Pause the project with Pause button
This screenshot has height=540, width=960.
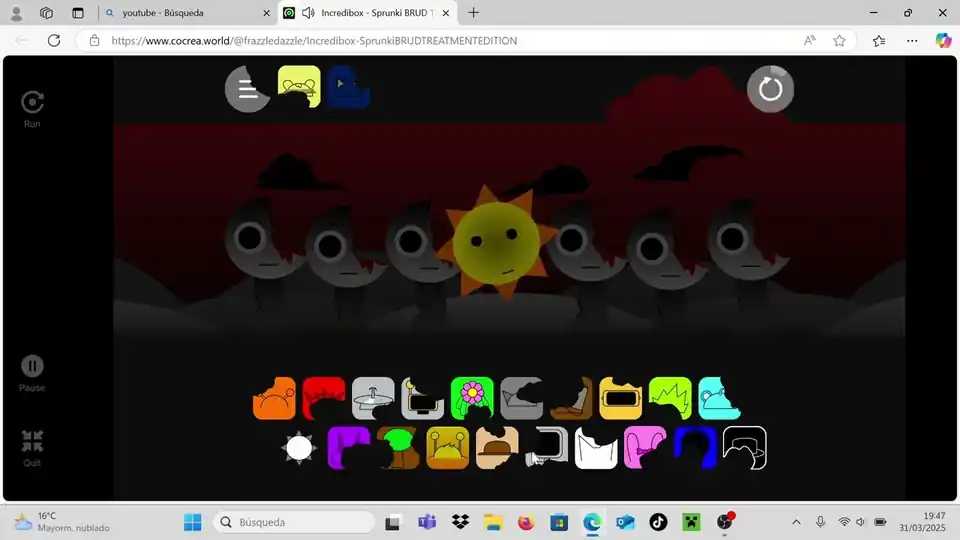[32, 366]
